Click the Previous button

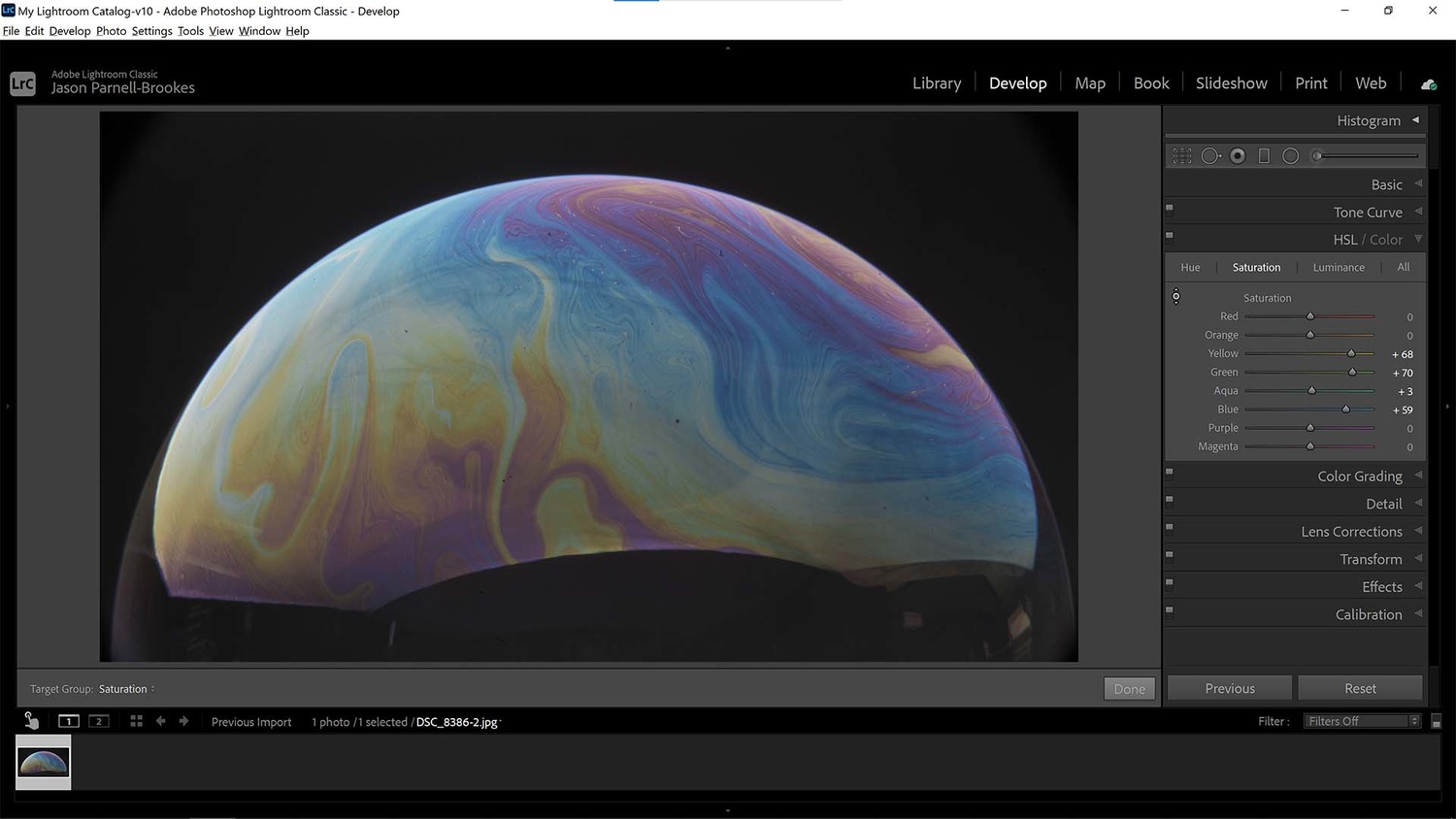(1230, 688)
